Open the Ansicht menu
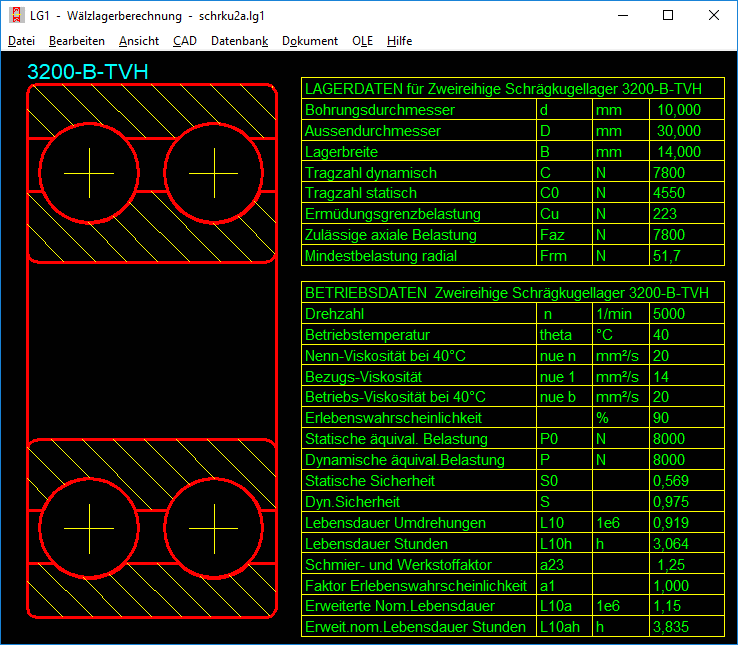Image resolution: width=738 pixels, height=645 pixels. (x=139, y=41)
